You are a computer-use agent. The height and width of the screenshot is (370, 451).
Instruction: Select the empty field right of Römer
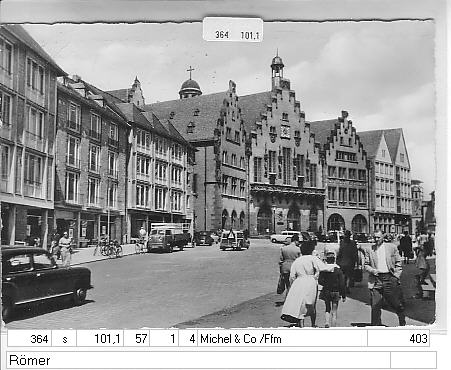point(413,360)
